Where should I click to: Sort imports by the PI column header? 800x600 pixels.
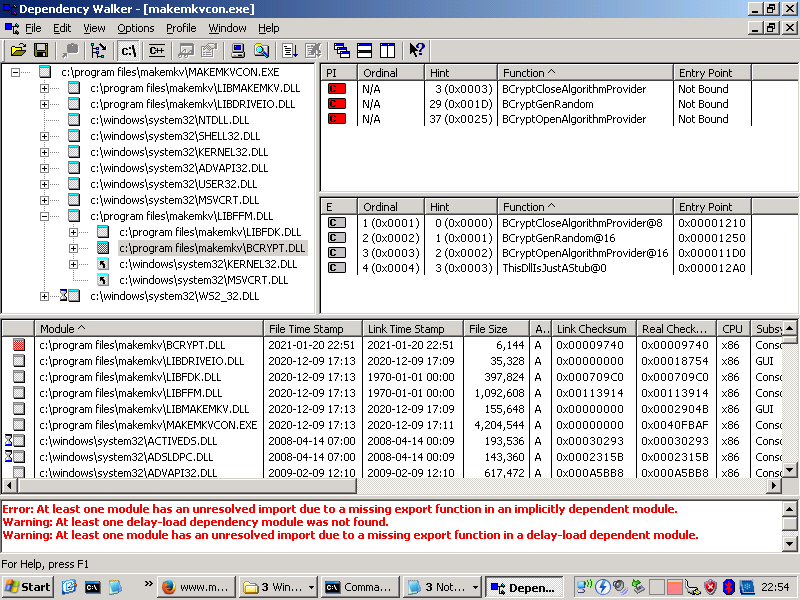pyautogui.click(x=339, y=73)
